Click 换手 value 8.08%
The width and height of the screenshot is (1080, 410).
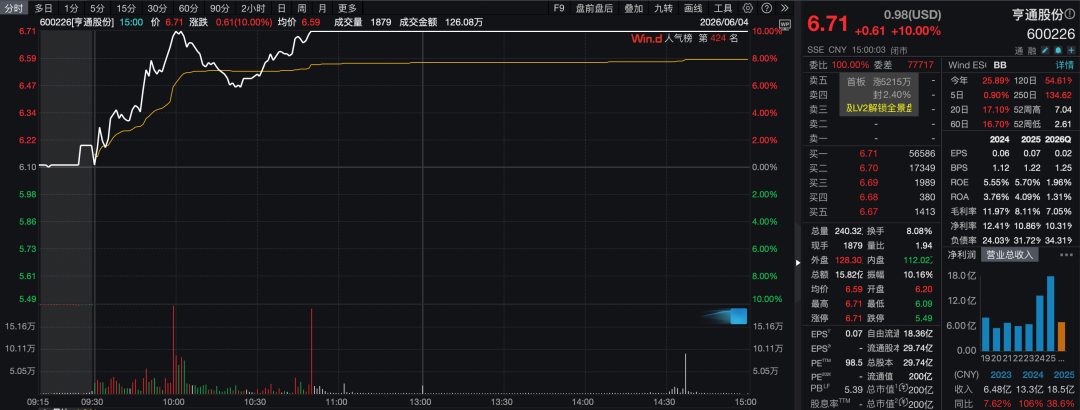point(920,231)
